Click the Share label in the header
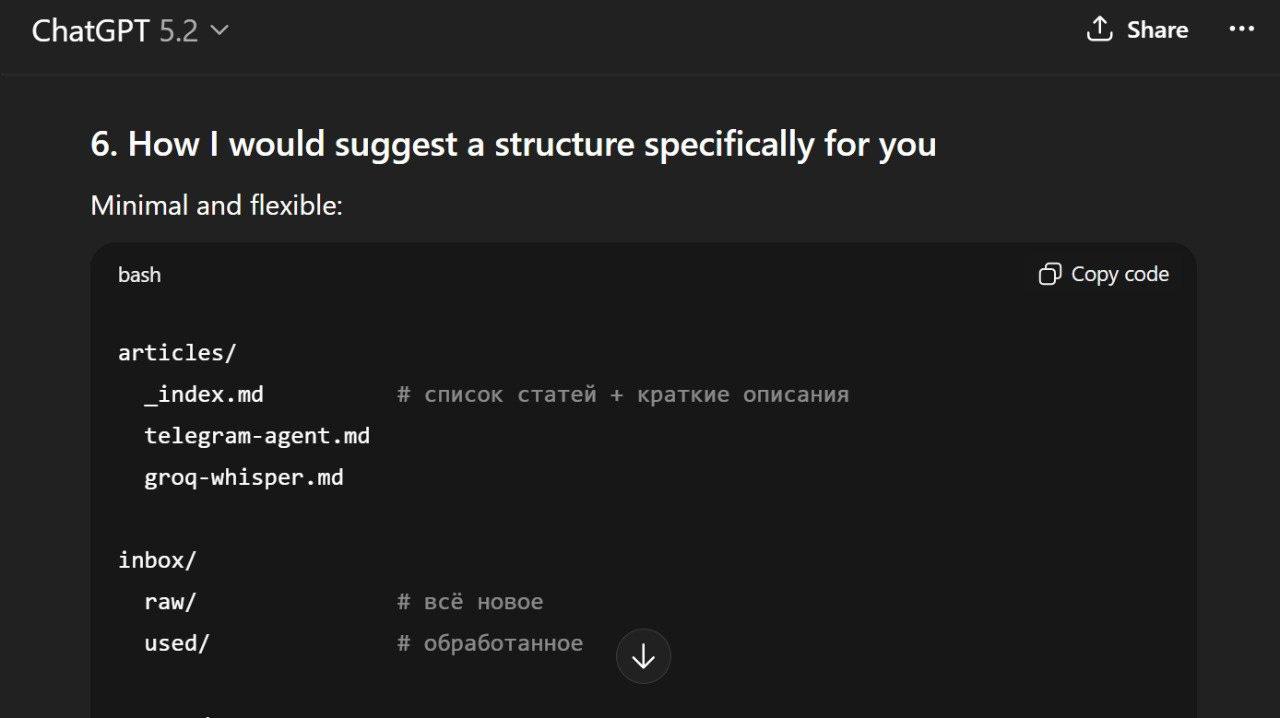 tap(1157, 30)
